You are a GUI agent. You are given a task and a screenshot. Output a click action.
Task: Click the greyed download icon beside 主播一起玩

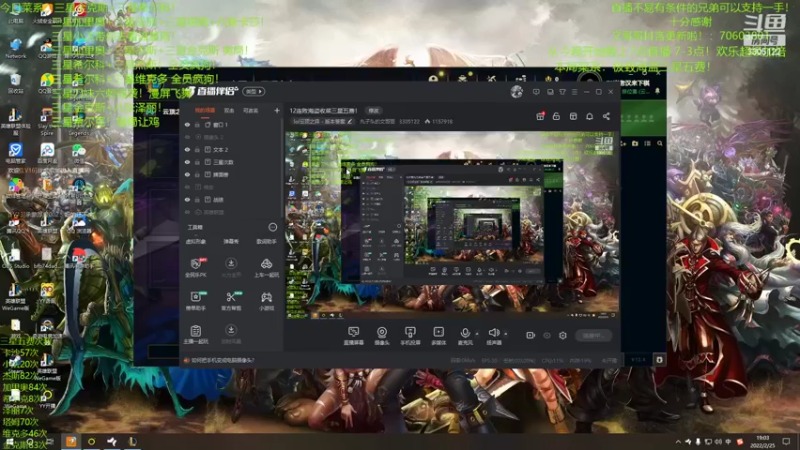231,330
